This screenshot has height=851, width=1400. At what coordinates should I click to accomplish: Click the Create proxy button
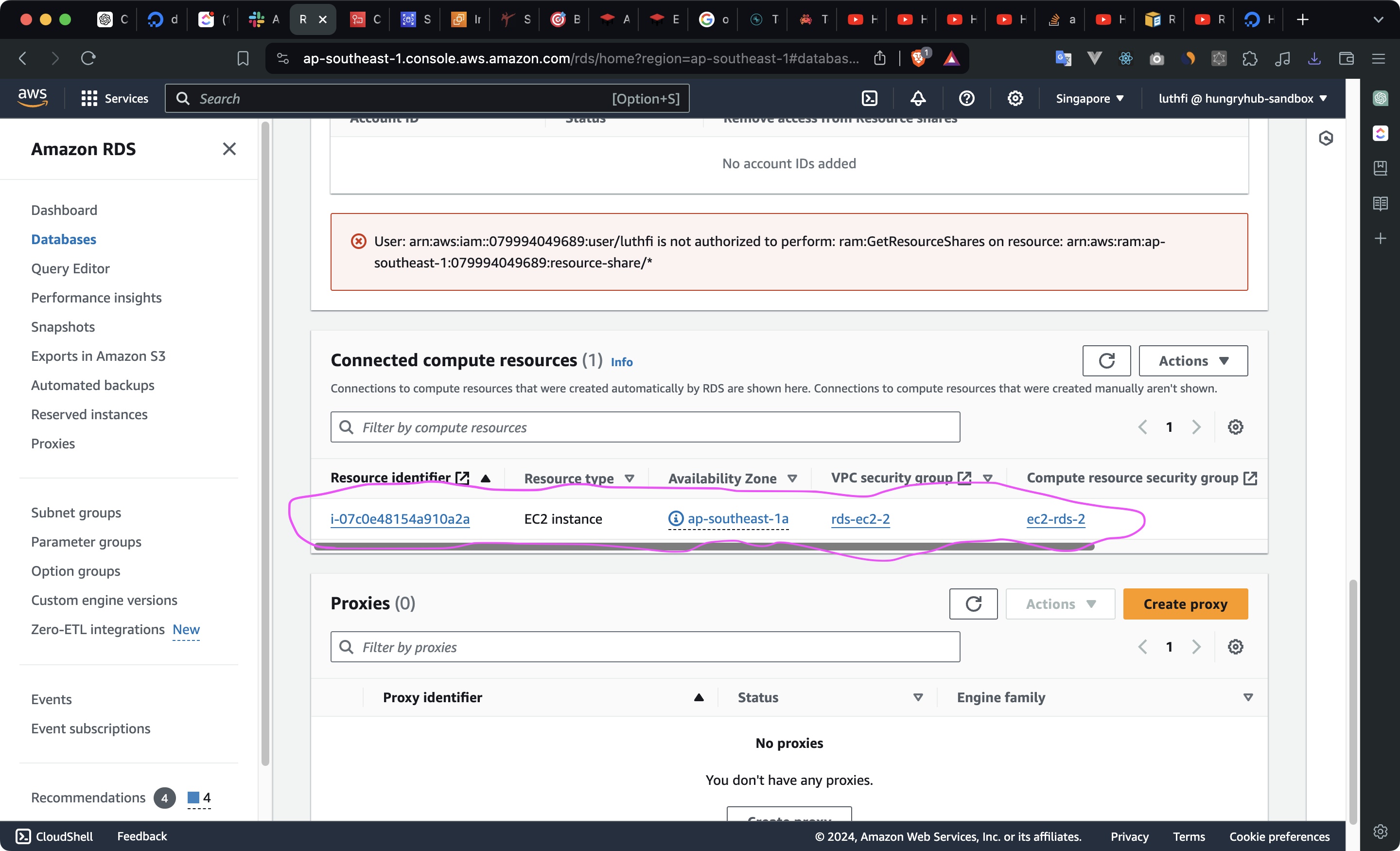point(1185,603)
